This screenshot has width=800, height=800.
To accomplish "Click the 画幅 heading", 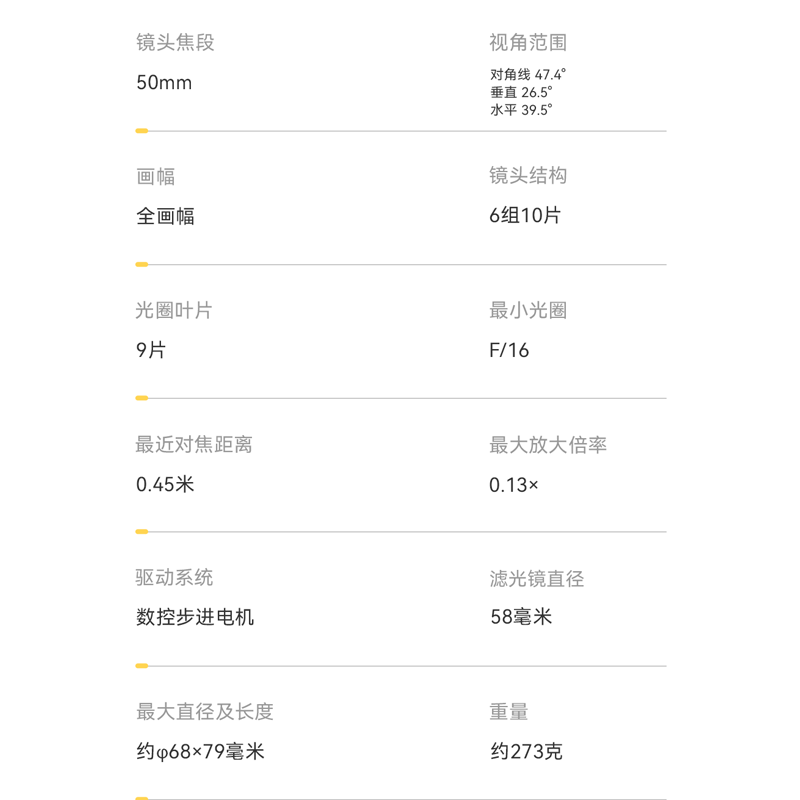I will (155, 177).
